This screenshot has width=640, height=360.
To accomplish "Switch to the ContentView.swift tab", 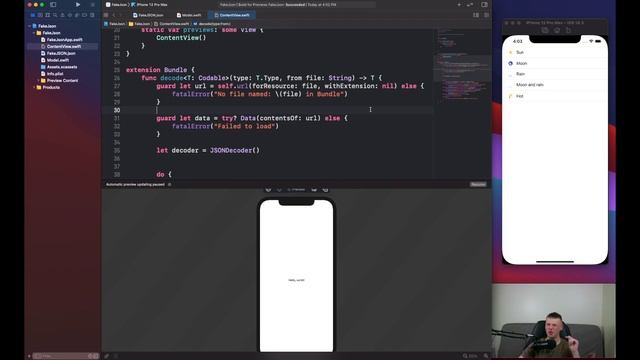I will point(232,15).
